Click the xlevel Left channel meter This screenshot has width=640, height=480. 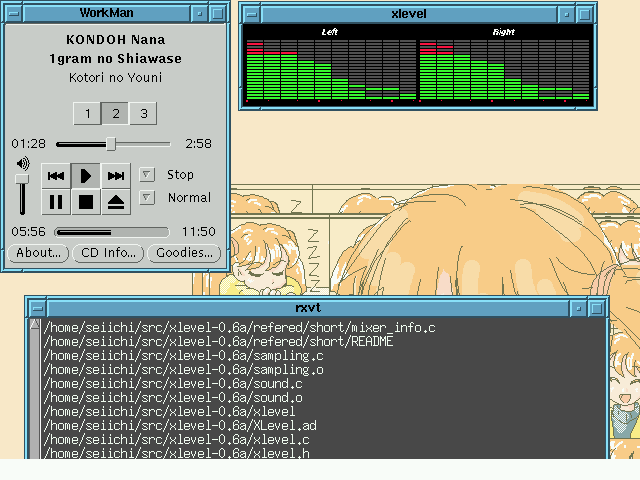point(331,69)
